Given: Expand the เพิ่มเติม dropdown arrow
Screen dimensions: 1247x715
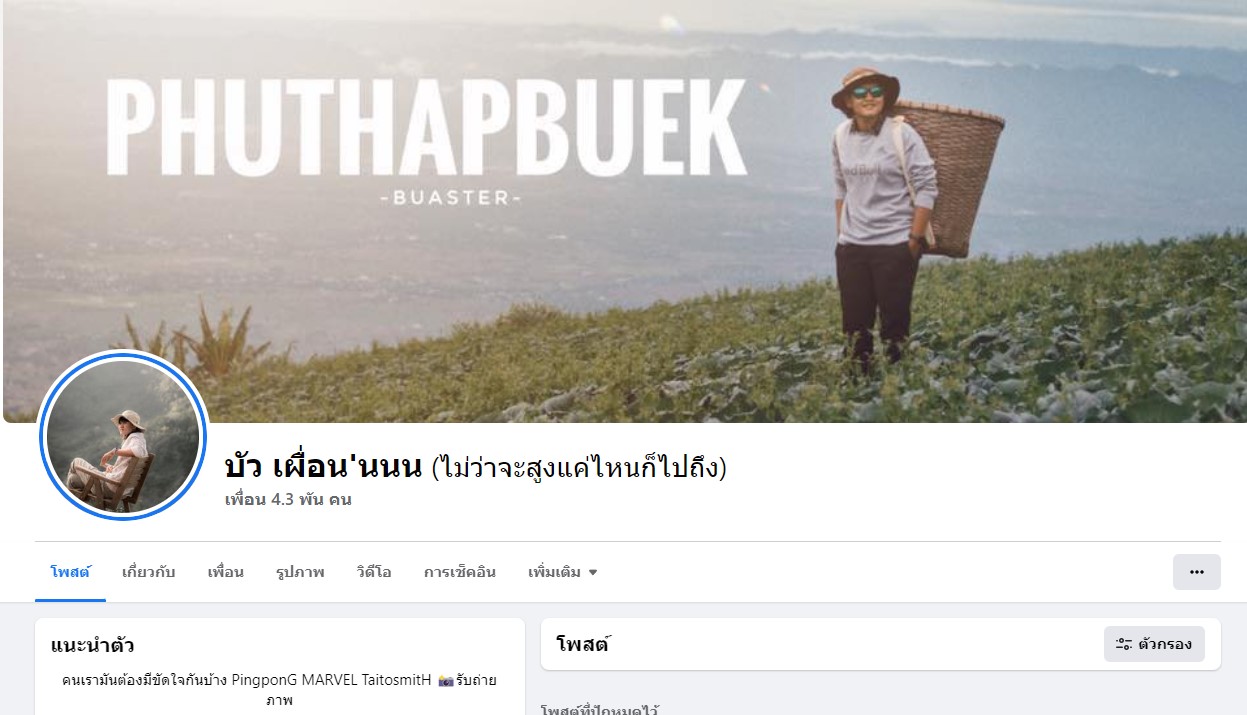Looking at the screenshot, I should (x=593, y=573).
